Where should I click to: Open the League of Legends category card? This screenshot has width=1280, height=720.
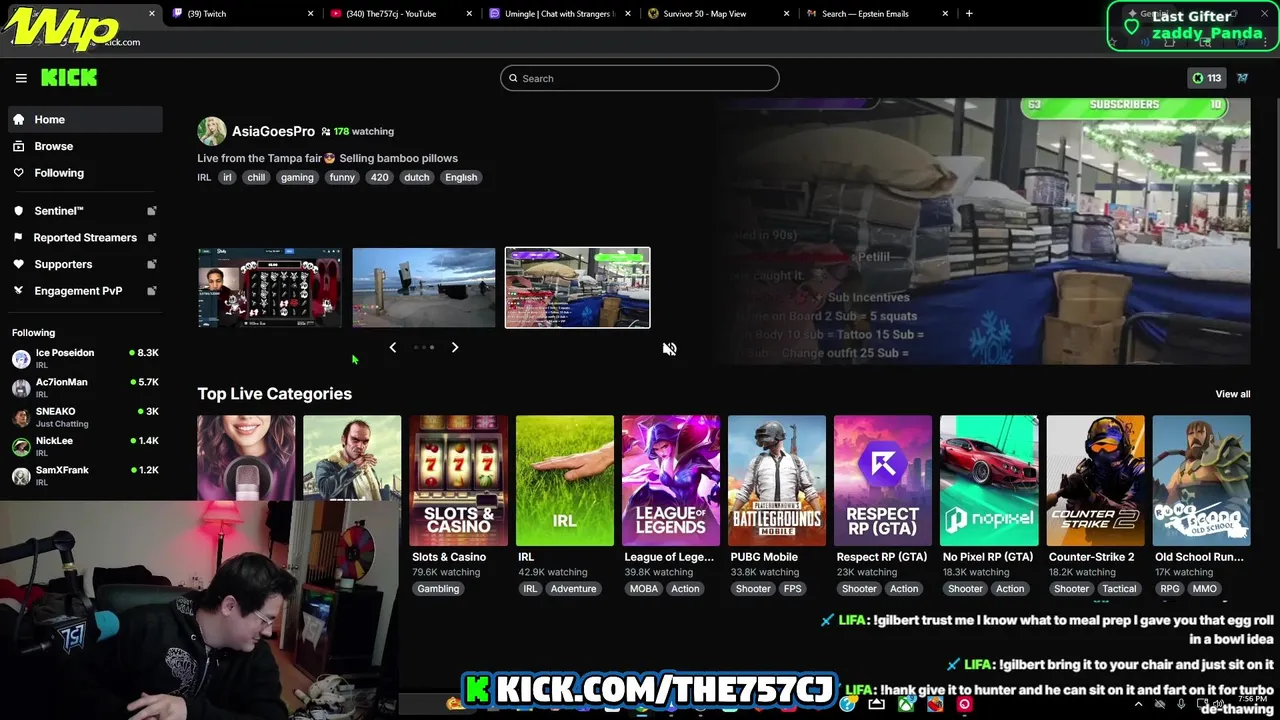pos(671,481)
